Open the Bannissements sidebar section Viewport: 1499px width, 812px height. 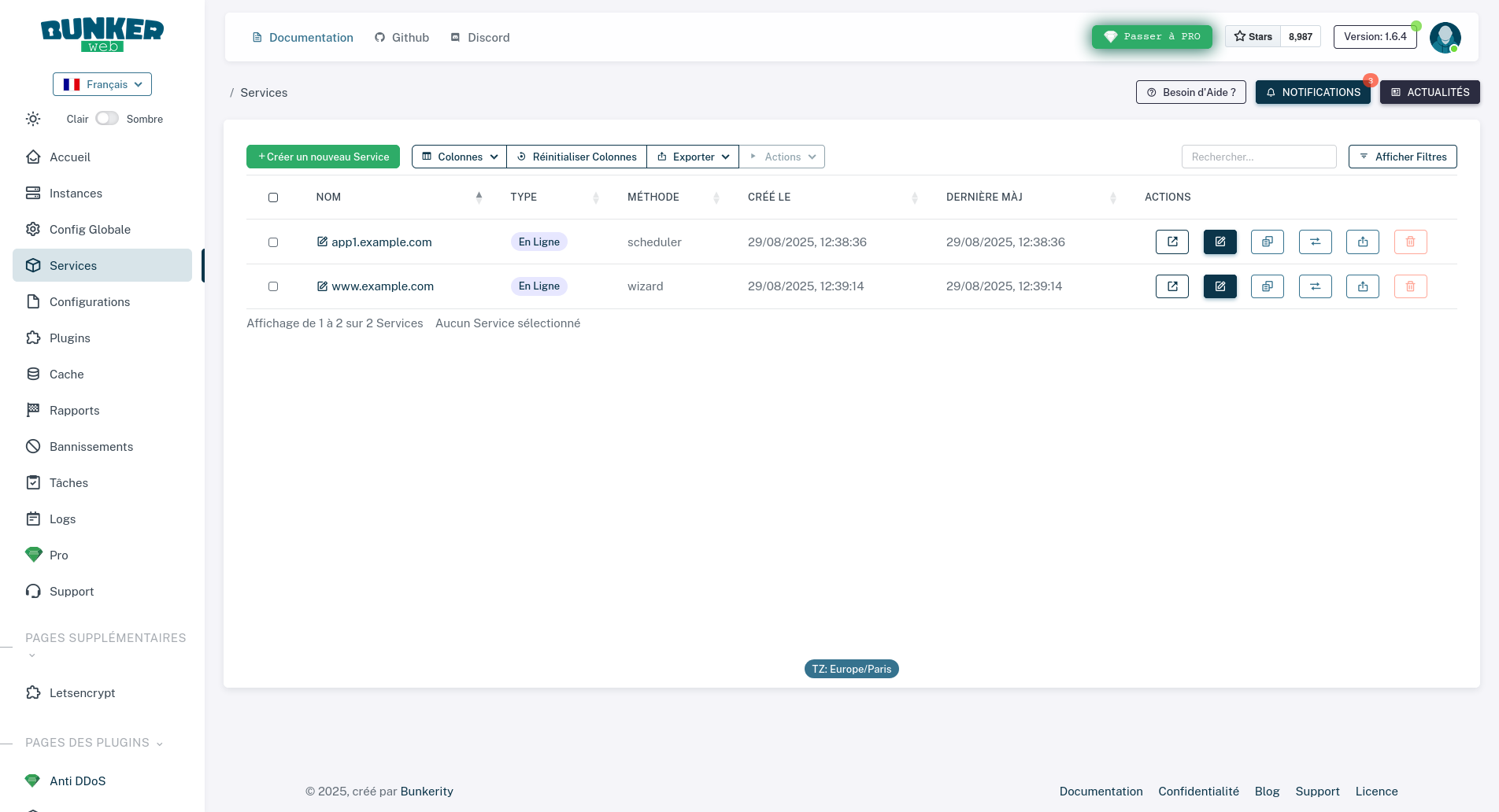[x=91, y=446]
